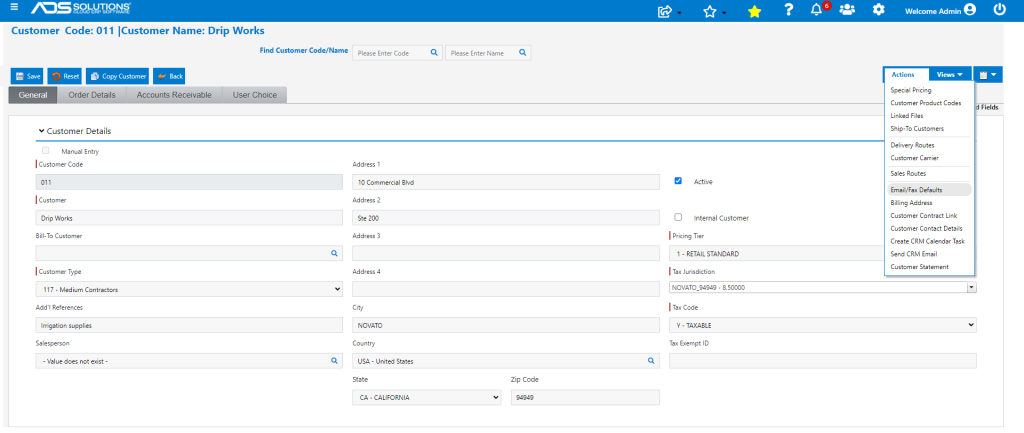This screenshot has height=433, width=1024.
Task: Click the City field NOVATO
Action: click(x=506, y=325)
